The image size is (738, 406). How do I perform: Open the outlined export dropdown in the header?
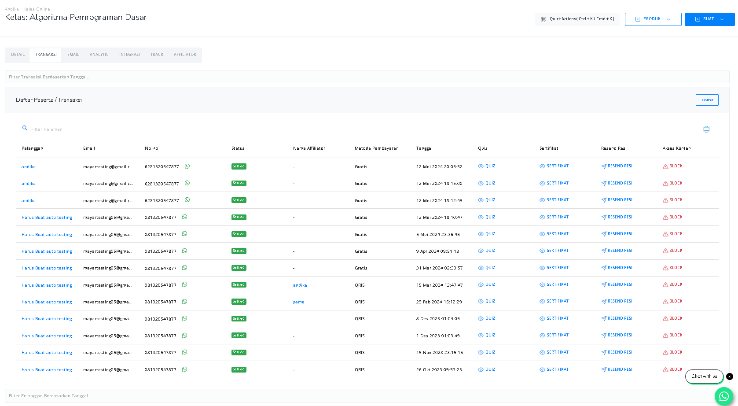(x=653, y=19)
